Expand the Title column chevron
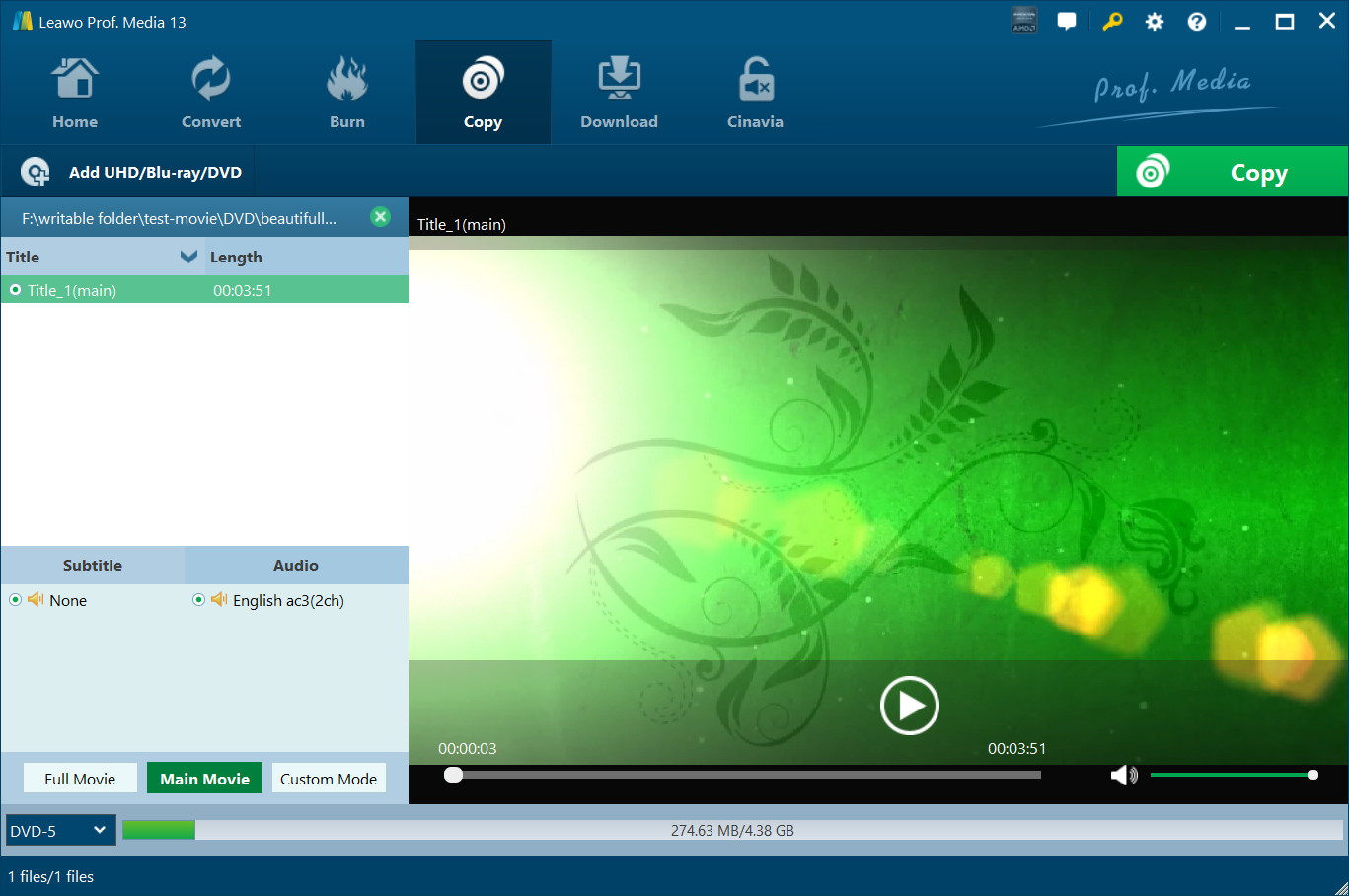The height and width of the screenshot is (896, 1349). [x=188, y=257]
